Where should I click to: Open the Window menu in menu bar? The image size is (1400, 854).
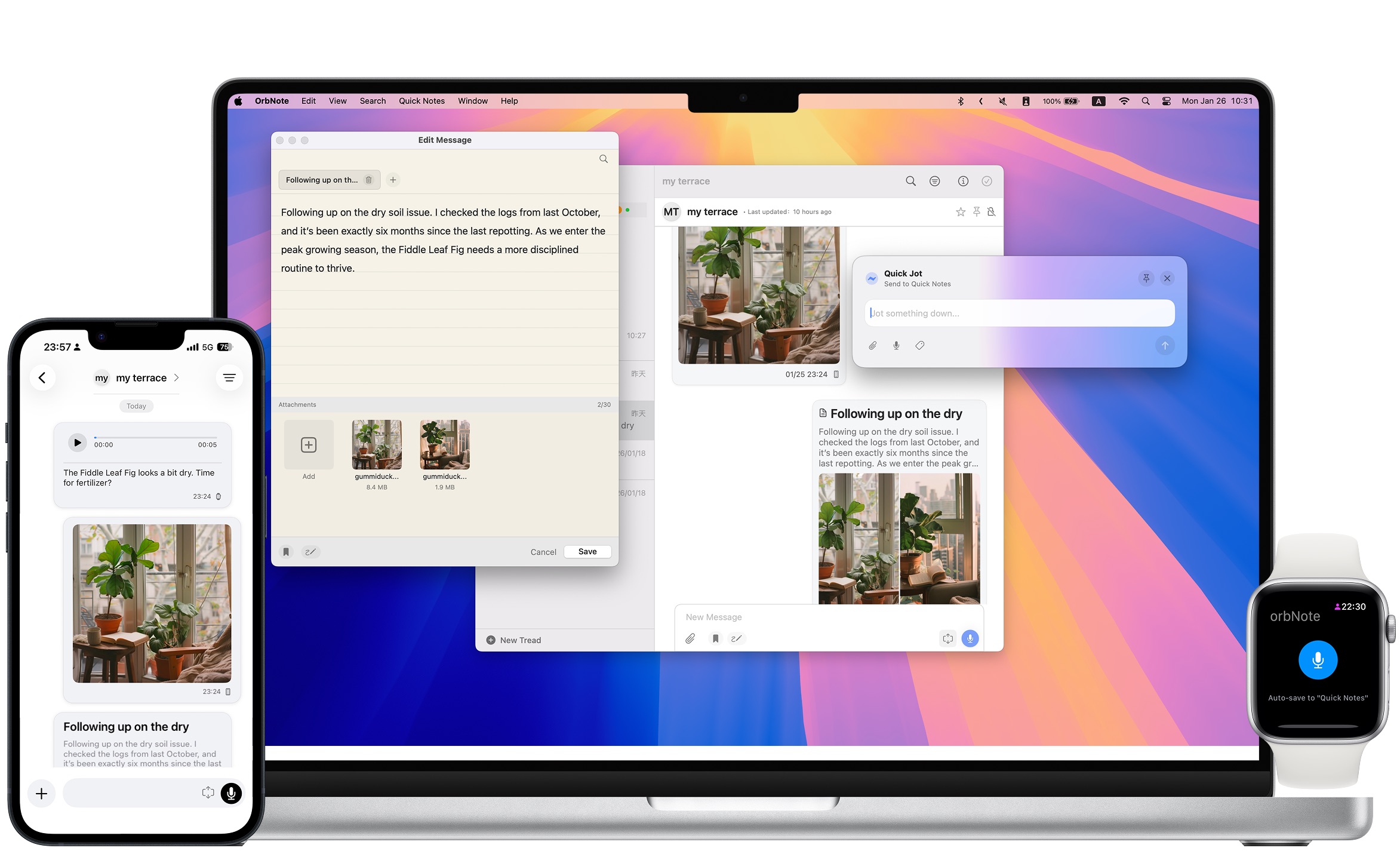click(x=472, y=101)
